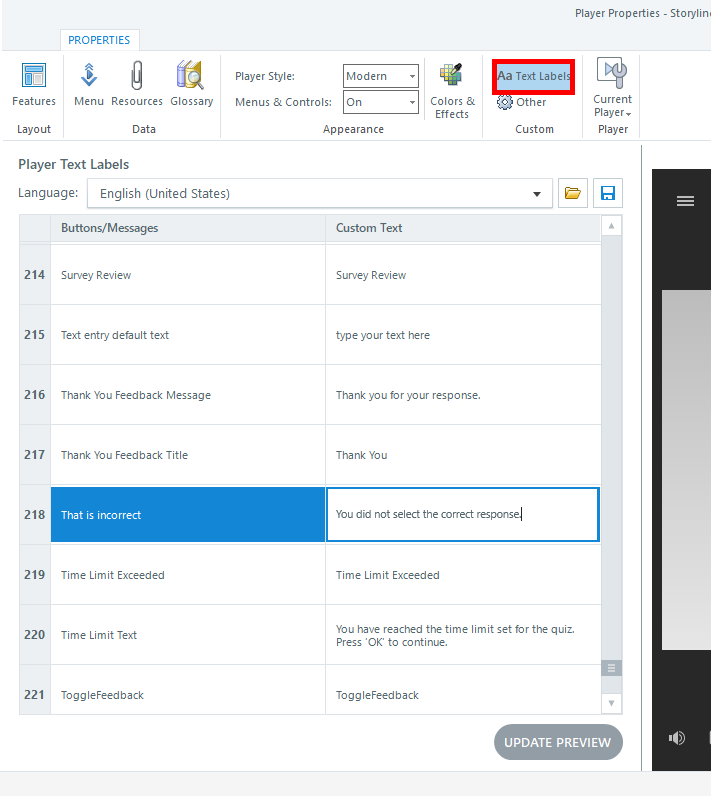Select row number 214
711x796 pixels.
35,275
